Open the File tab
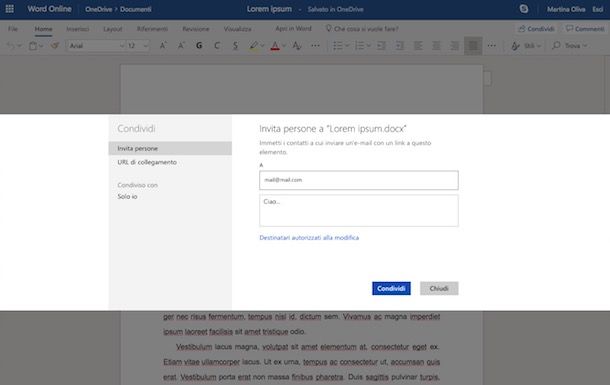This screenshot has height=385, width=610. pyautogui.click(x=13, y=29)
